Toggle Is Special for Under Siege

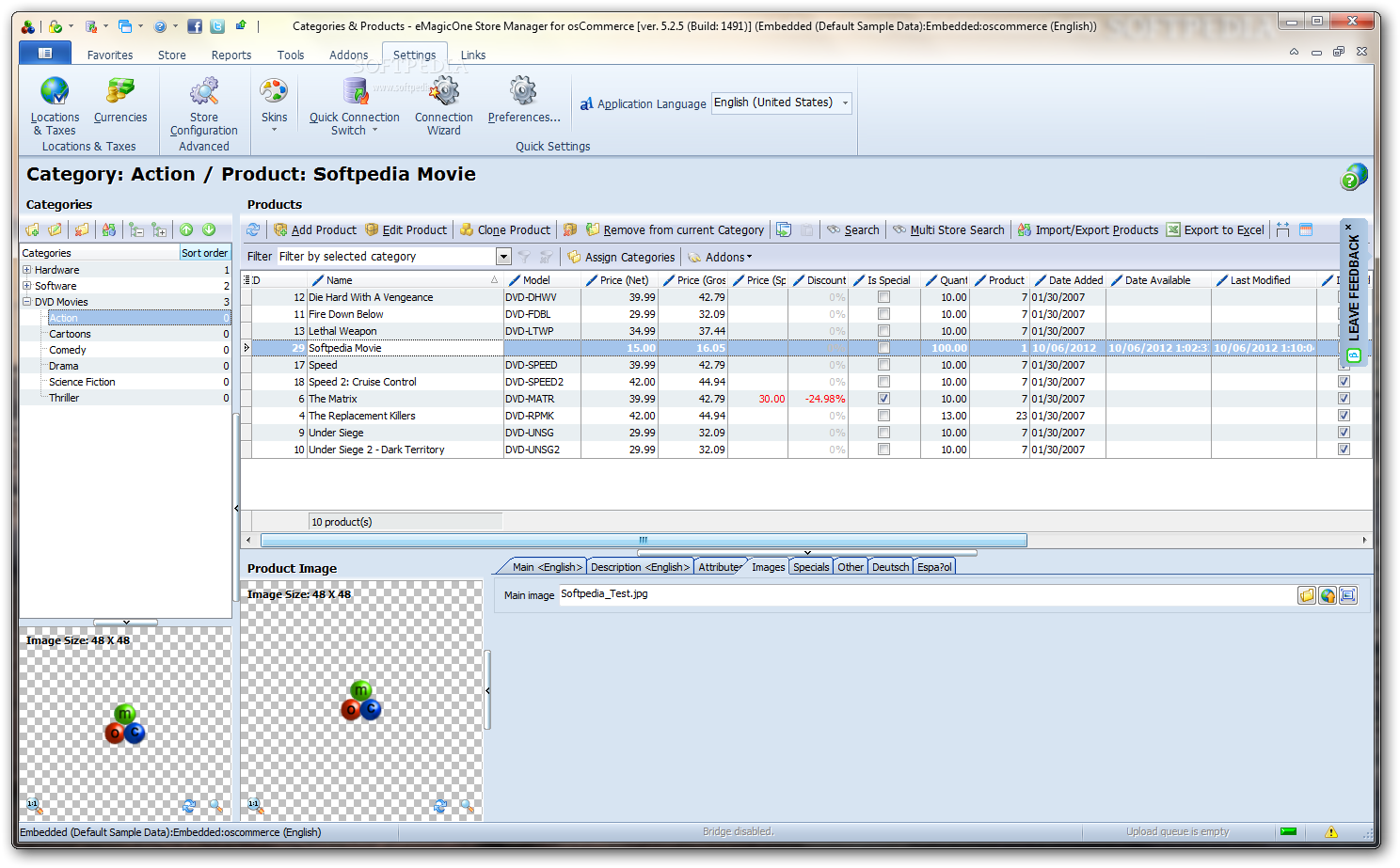[x=883, y=433]
